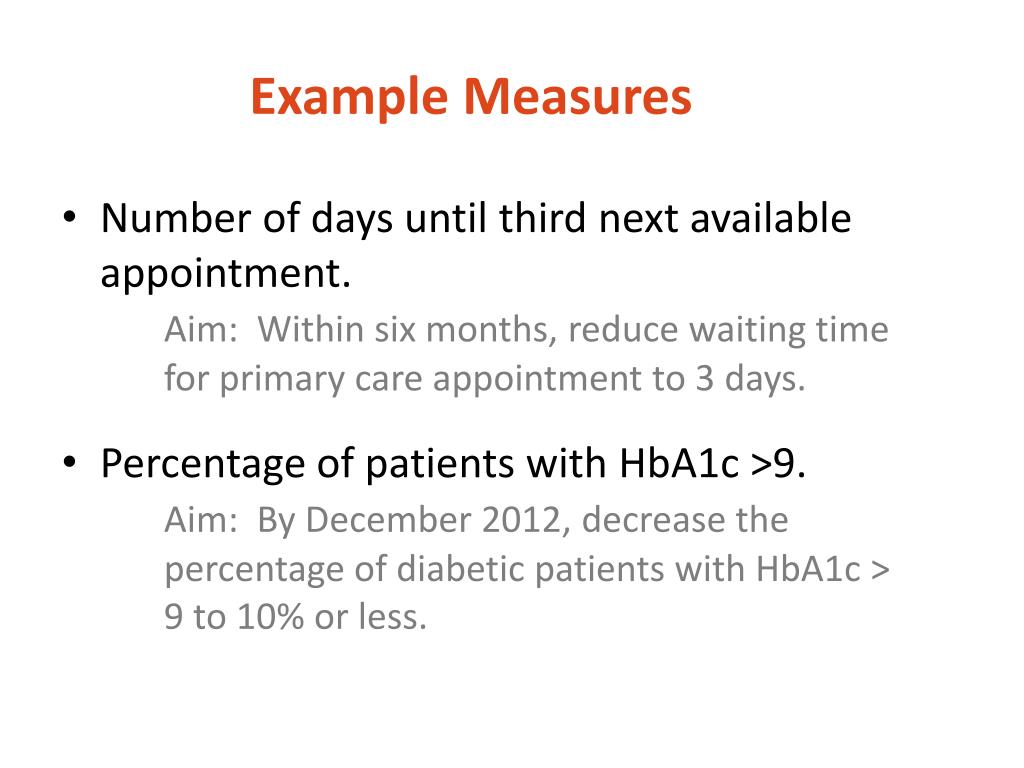Click the word 'available' in first bullet
This screenshot has height=768, width=1024.
point(771,217)
